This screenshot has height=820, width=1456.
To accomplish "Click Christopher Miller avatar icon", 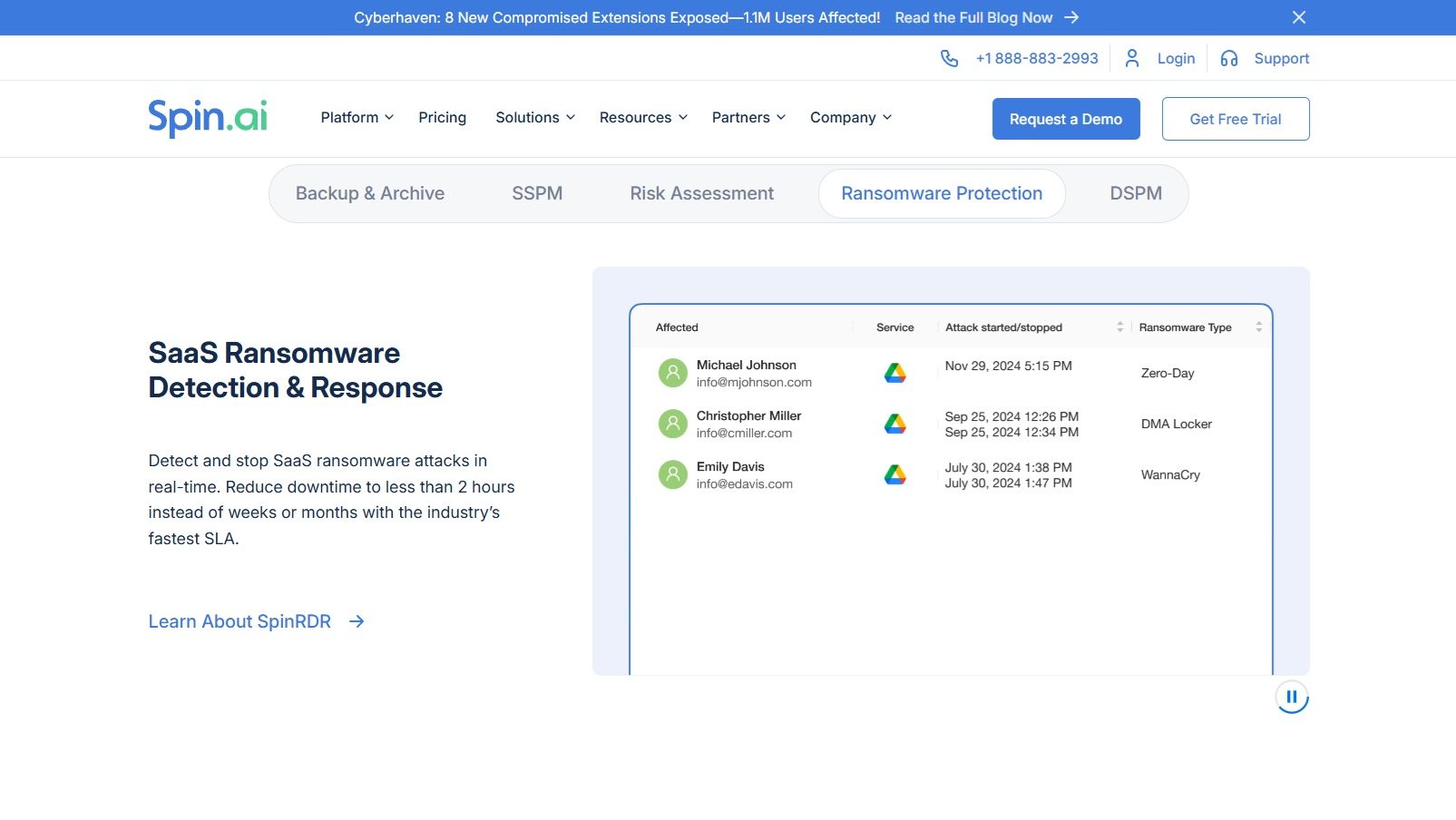I will (672, 424).
